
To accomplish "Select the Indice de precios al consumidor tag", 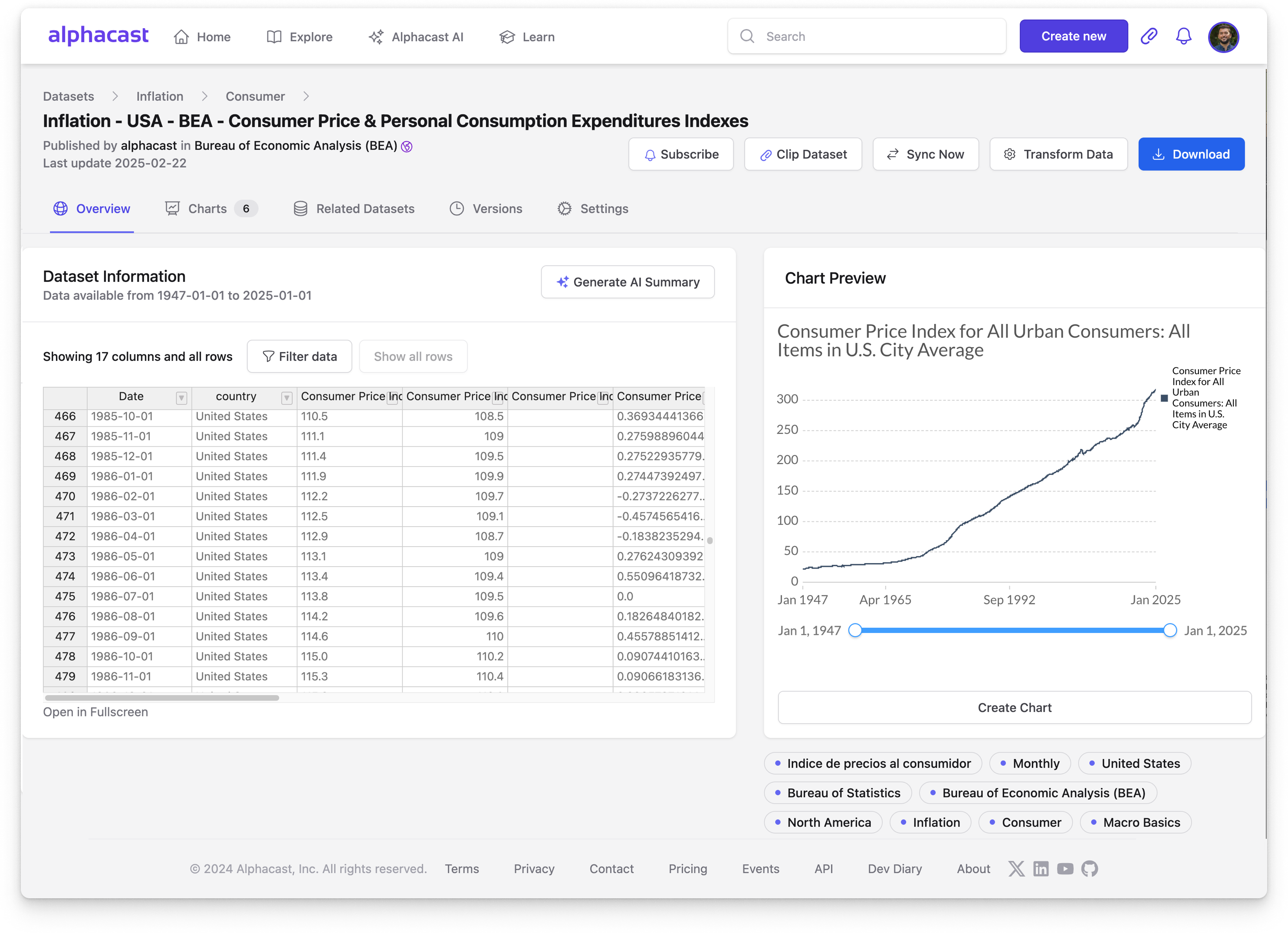I will pos(872,763).
